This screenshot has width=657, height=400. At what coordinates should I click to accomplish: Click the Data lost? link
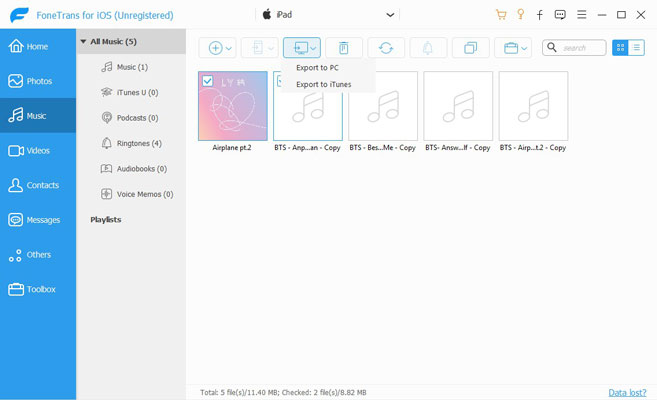(x=627, y=392)
